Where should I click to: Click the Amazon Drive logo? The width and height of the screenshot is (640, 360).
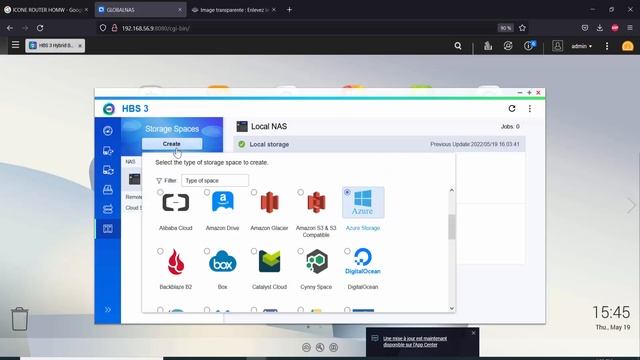tap(222, 202)
